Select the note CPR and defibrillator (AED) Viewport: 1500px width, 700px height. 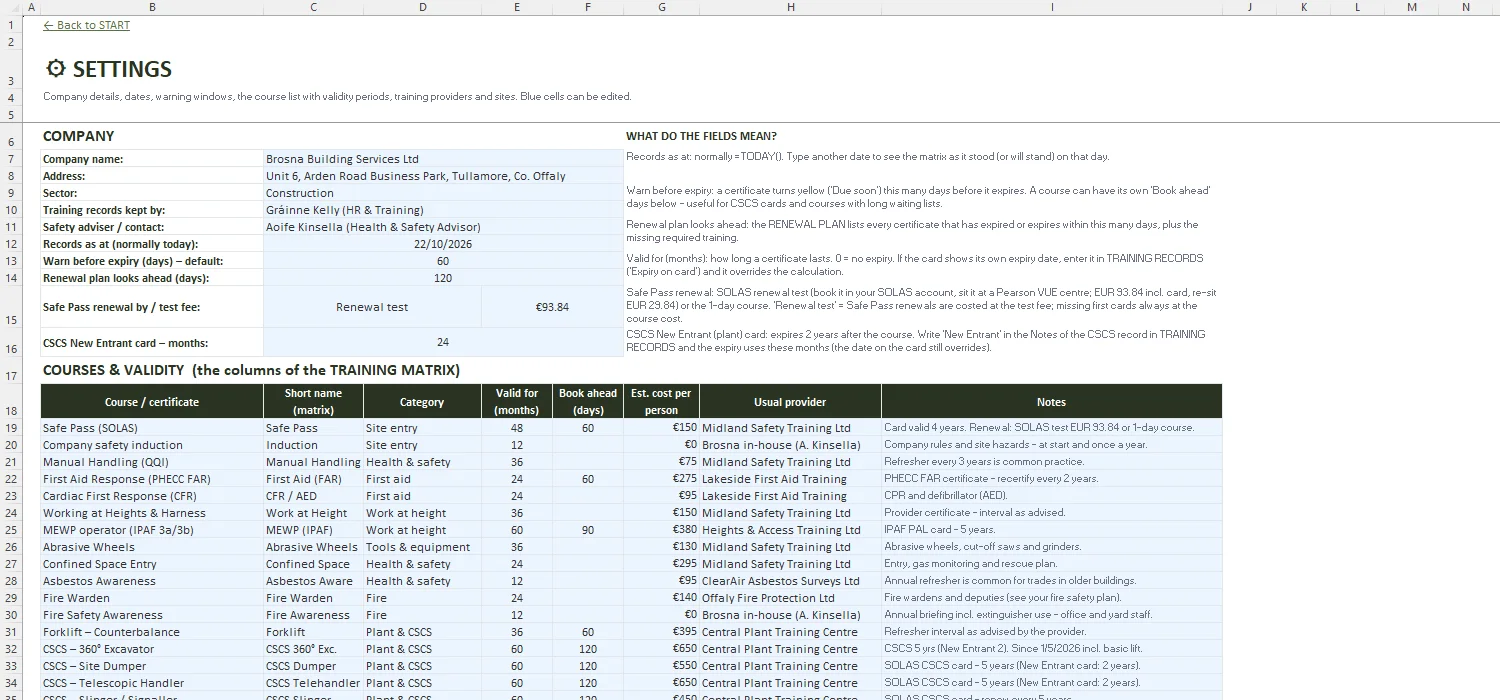(1051, 495)
